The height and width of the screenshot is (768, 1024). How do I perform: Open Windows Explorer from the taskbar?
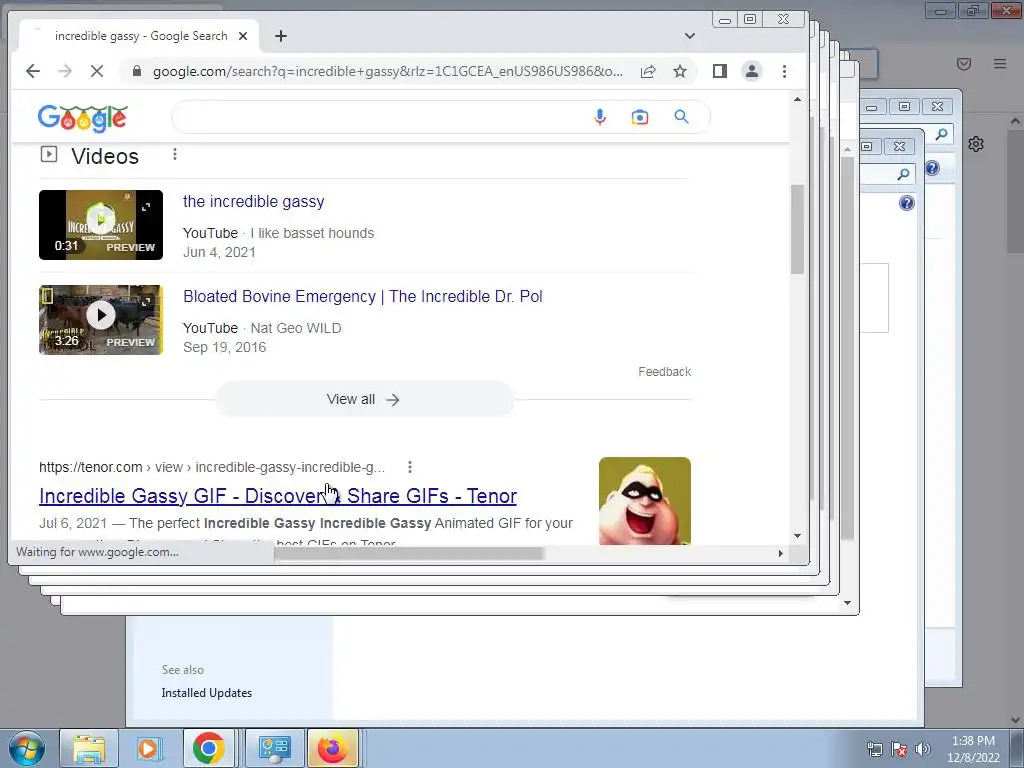[x=89, y=748]
